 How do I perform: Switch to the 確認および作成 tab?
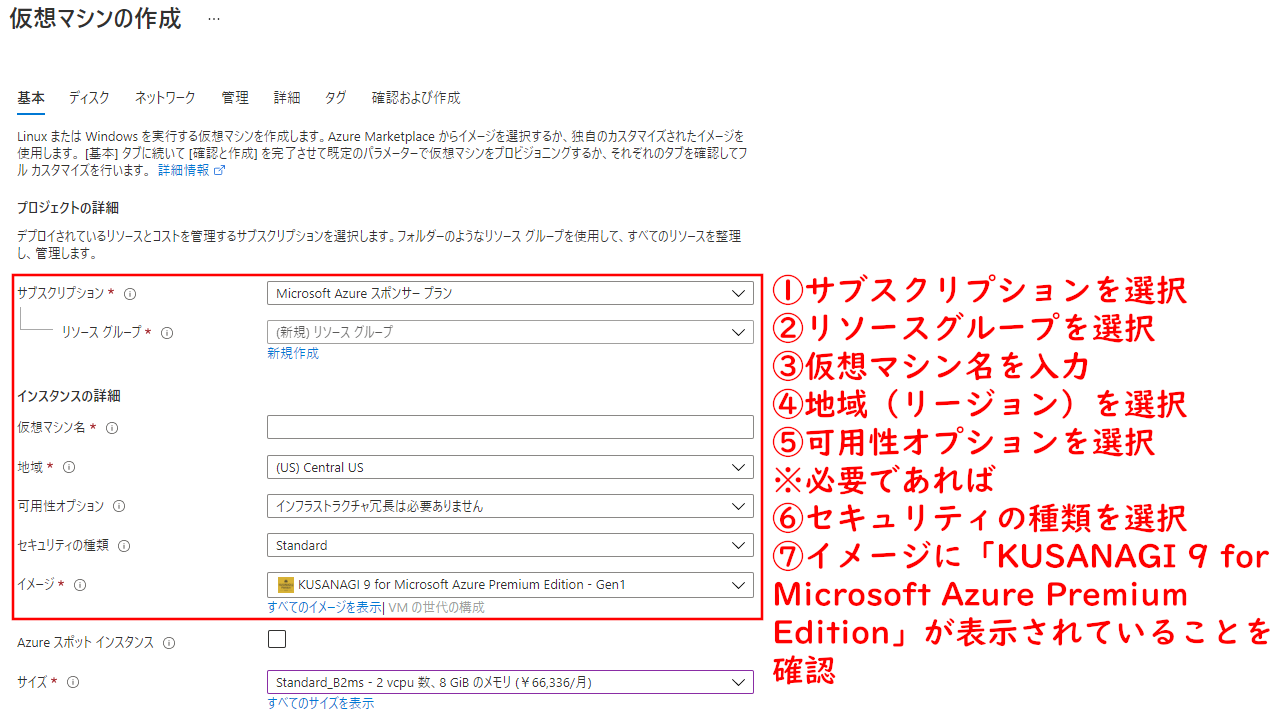(416, 98)
